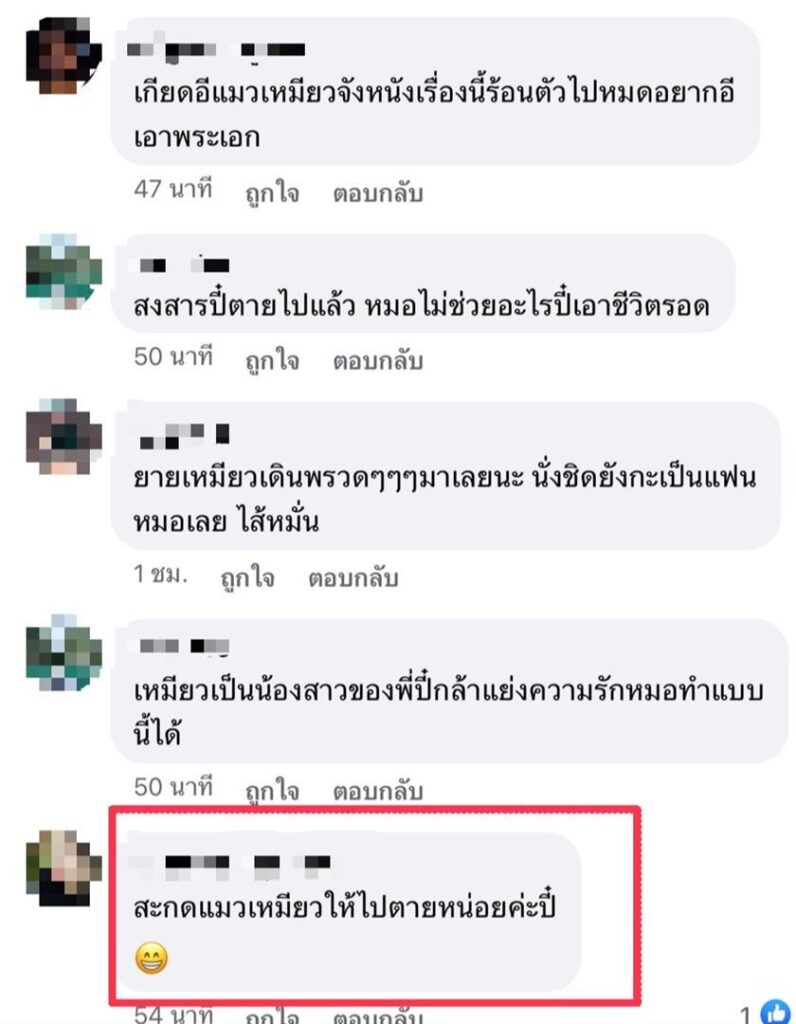Image resolution: width=796 pixels, height=1024 pixels.
Task: Click the blurred author name above 'เกียดอีแมวเหมียว'
Action: pyautogui.click(x=216, y=50)
